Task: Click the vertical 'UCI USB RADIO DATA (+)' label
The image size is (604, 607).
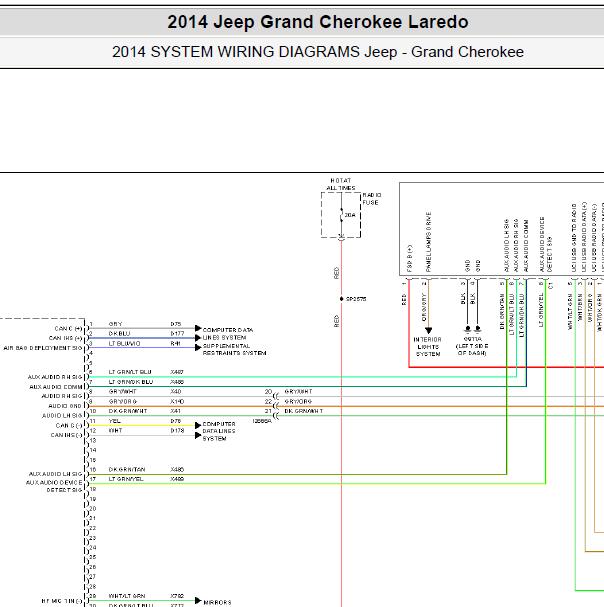Action: click(x=584, y=237)
